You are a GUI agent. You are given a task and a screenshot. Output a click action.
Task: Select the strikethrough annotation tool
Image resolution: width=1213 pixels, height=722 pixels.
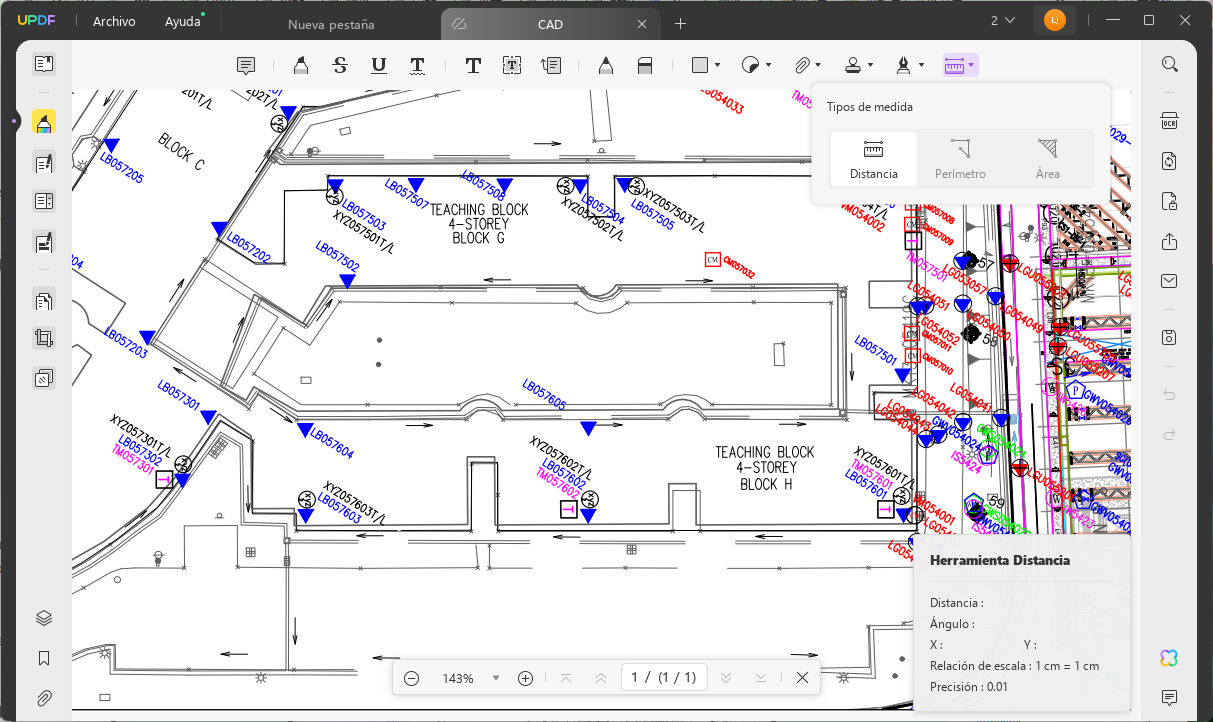click(x=340, y=65)
